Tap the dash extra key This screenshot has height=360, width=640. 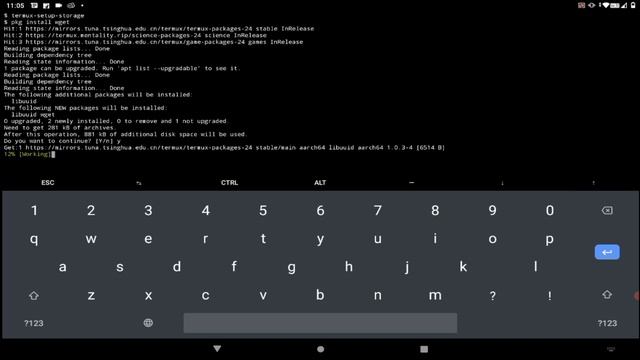(x=411, y=182)
